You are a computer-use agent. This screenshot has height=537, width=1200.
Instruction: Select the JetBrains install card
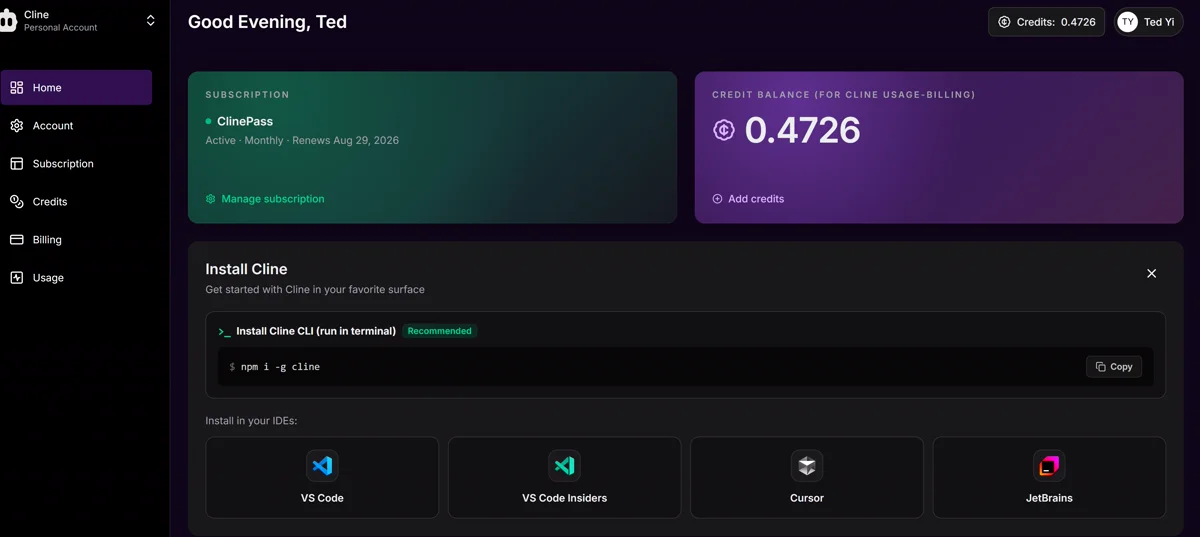click(x=1049, y=477)
